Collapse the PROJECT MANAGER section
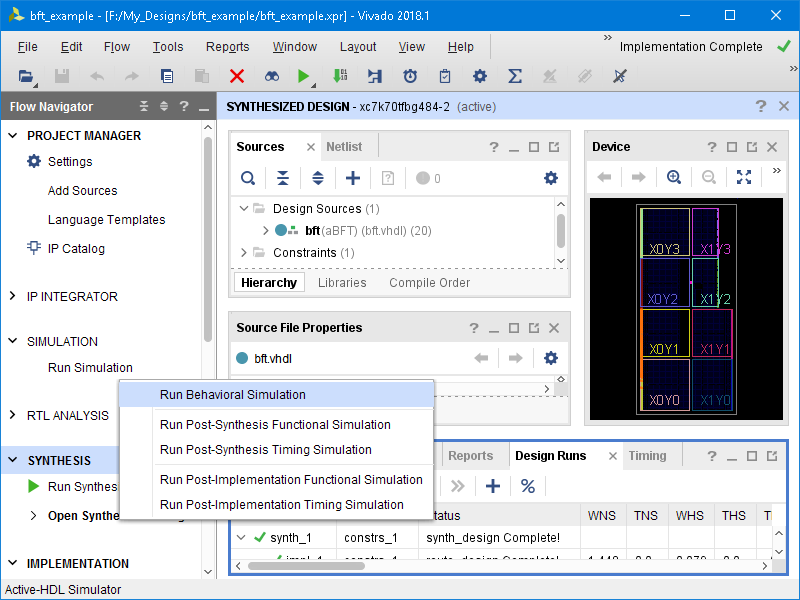Viewport: 800px width, 600px height. pos(13,136)
